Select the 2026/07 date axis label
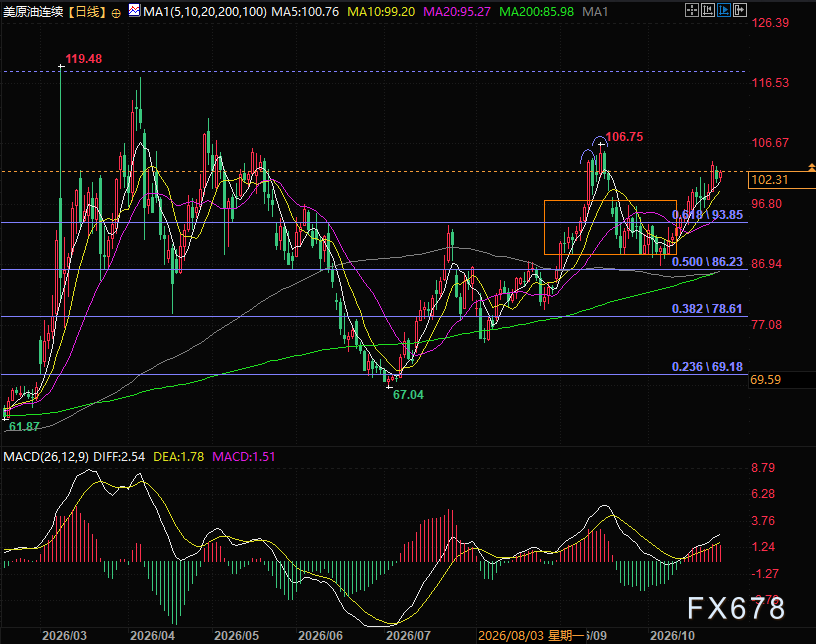Image resolution: width=816 pixels, height=644 pixels. pos(409,636)
